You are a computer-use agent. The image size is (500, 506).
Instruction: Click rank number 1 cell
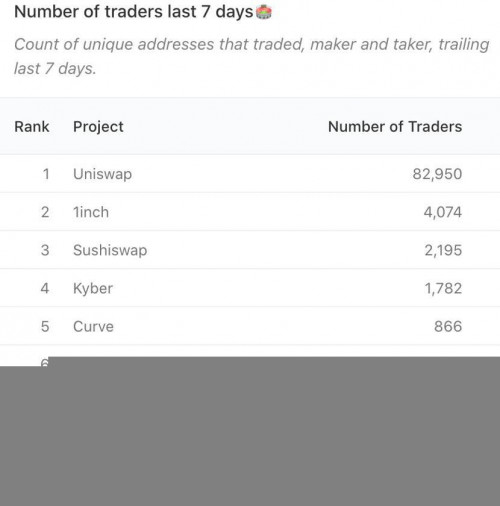[x=46, y=174]
